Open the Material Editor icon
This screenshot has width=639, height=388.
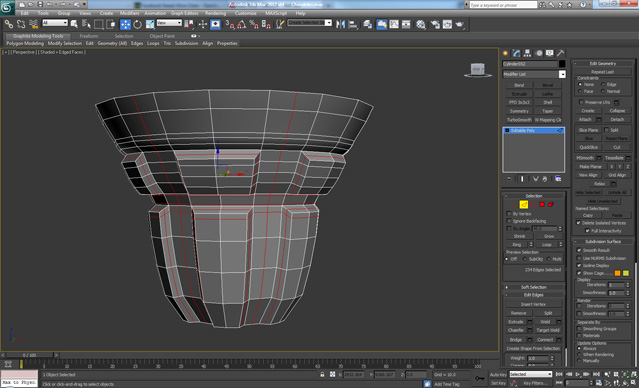click(x=421, y=24)
